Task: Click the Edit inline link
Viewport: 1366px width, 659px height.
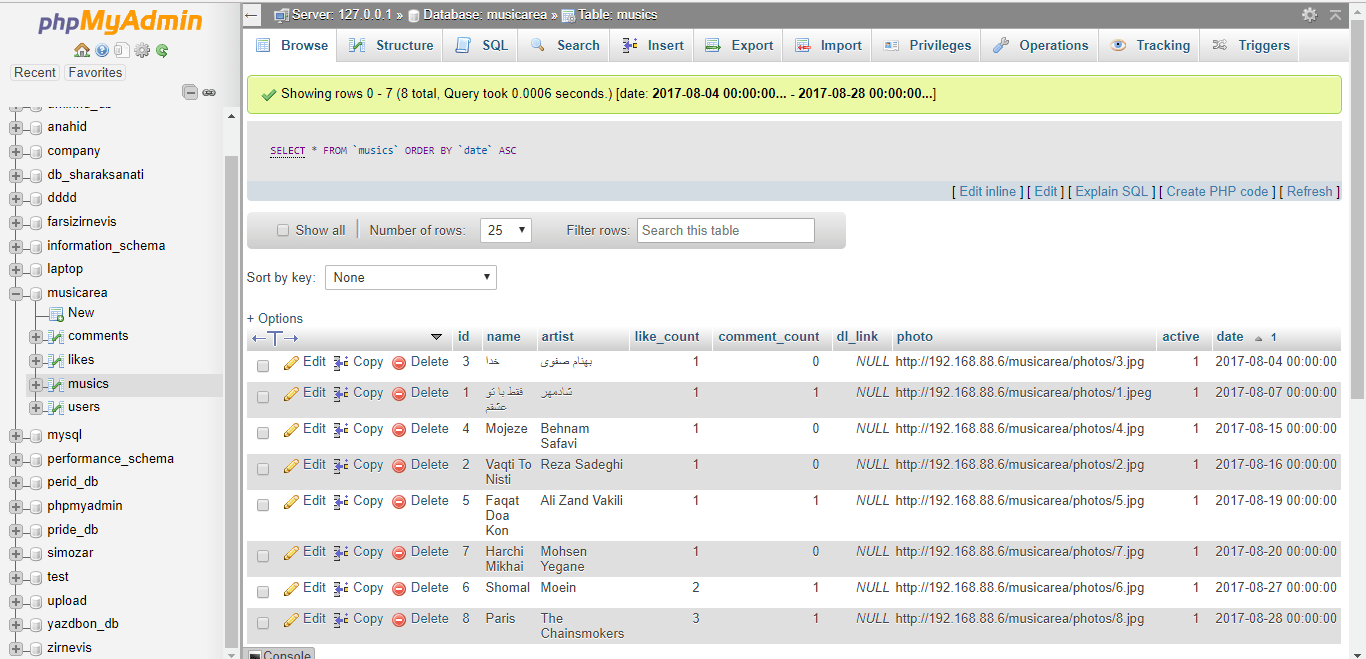Action: pos(987,191)
